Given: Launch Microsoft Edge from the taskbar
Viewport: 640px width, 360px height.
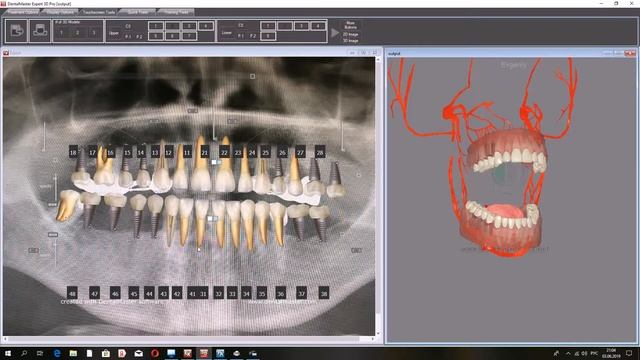Looking at the screenshot, I should [57, 353].
